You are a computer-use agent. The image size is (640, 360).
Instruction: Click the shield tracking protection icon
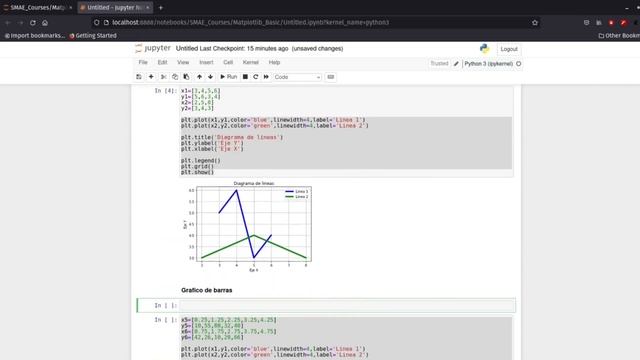[x=97, y=22]
